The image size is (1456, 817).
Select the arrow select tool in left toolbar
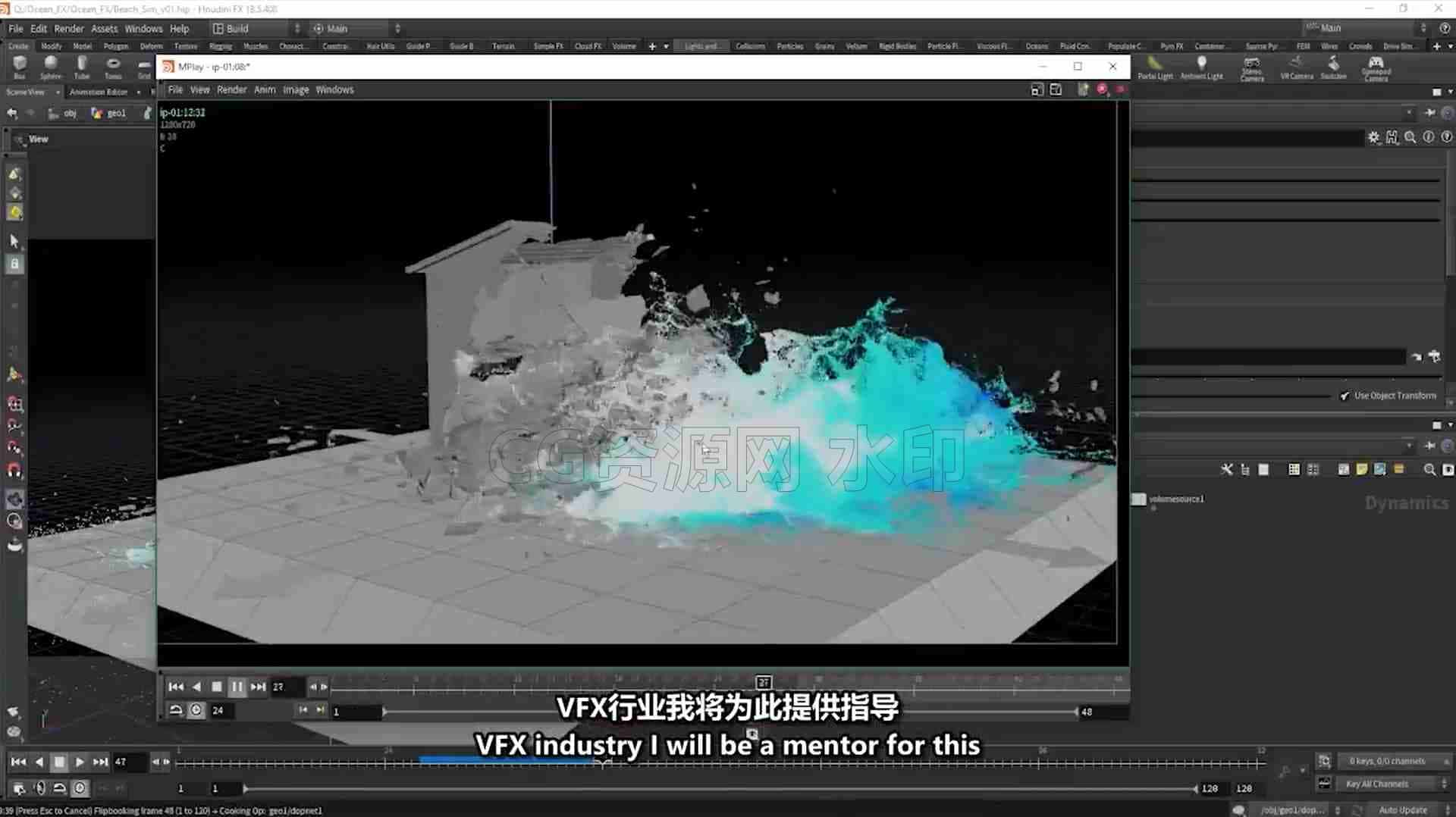[14, 241]
